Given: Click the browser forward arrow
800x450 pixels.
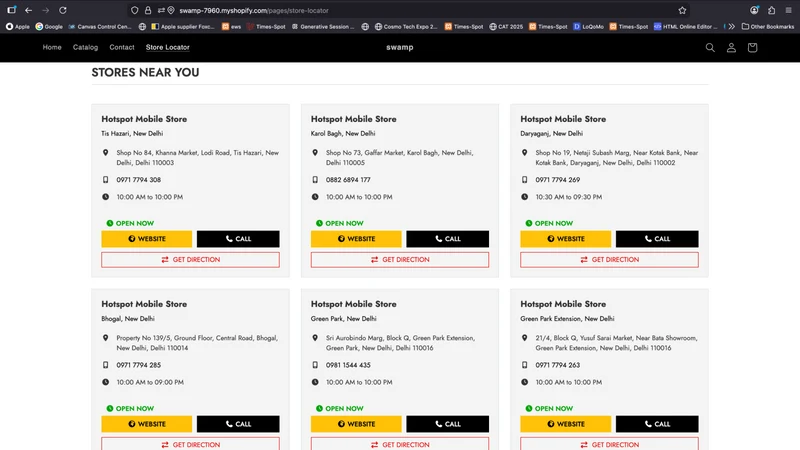Looking at the screenshot, I should 45,10.
